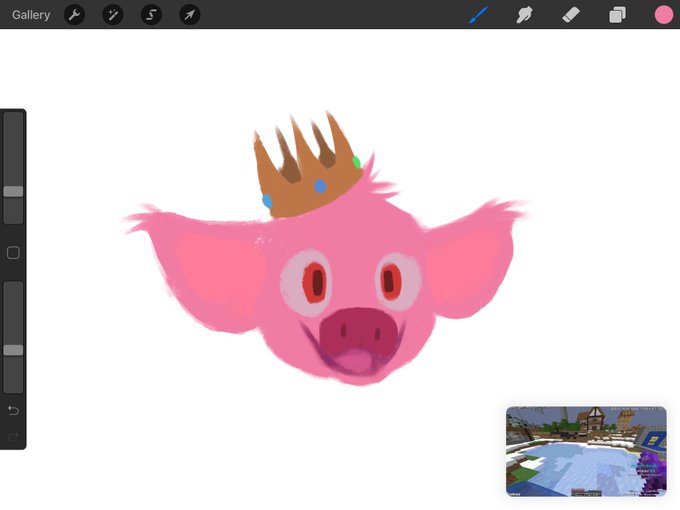
Task: Select the Smudge tool
Action: [524, 15]
